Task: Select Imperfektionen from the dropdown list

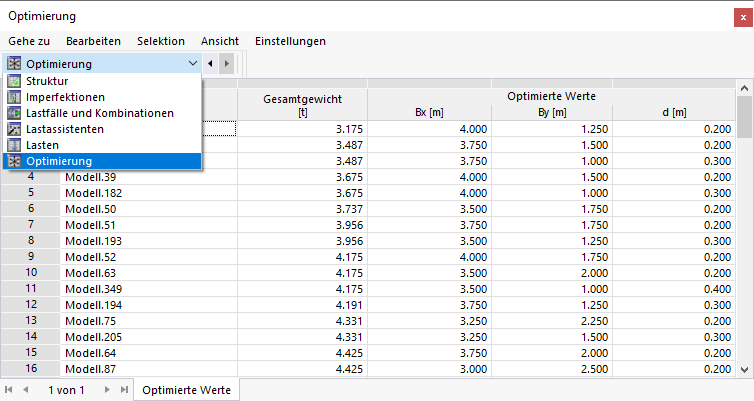Action: [x=102, y=97]
